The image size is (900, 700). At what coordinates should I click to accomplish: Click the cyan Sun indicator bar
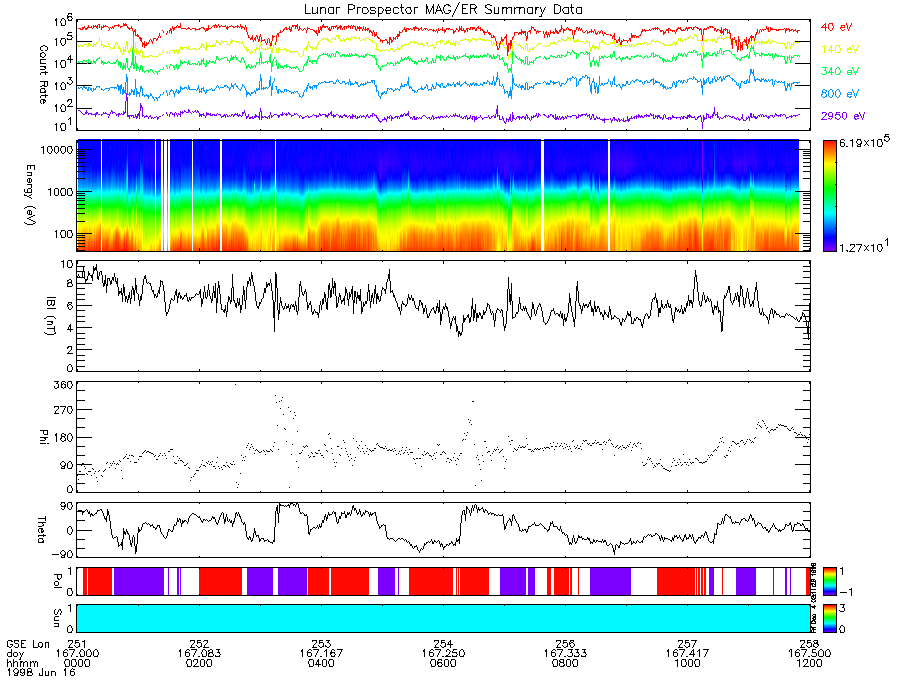point(443,618)
